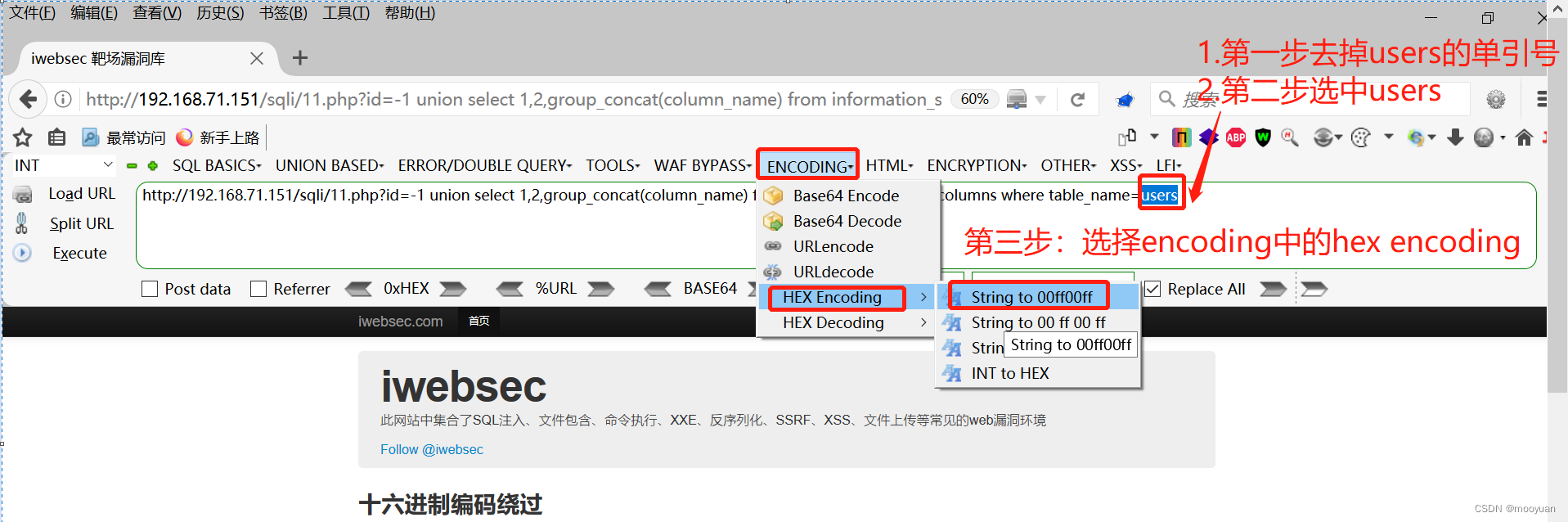Screen dimensions: 1568x522
Task: Open site information icon in address bar
Action: pos(63,99)
